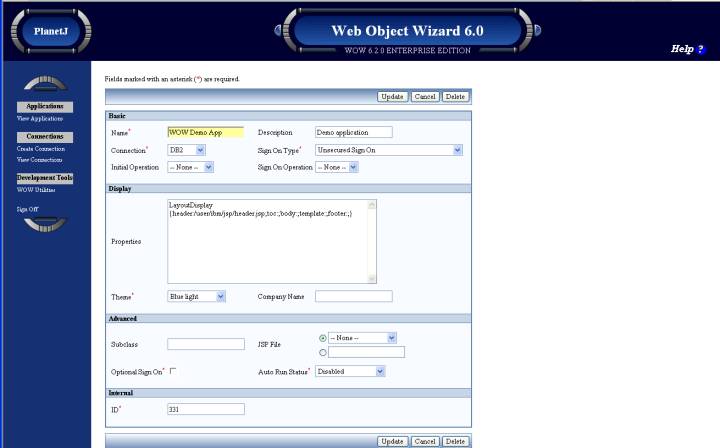Click the Help question mark icon
The height and width of the screenshot is (448, 720).
pyautogui.click(x=700, y=49)
